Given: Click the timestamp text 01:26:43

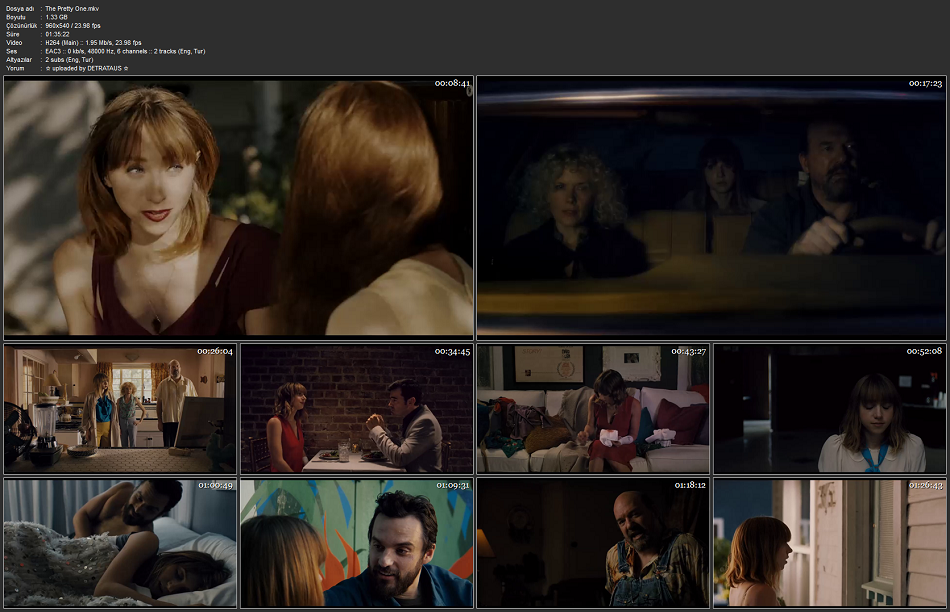Looking at the screenshot, I should 926,485.
